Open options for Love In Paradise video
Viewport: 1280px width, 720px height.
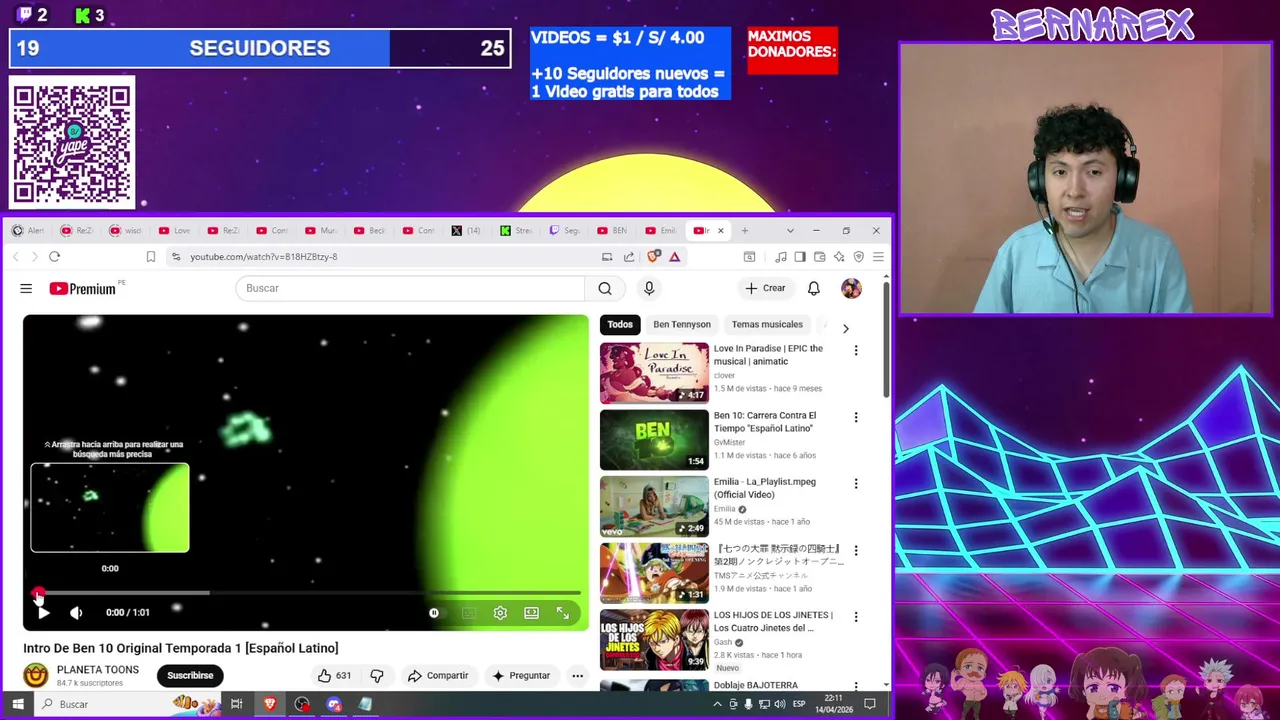pos(855,351)
